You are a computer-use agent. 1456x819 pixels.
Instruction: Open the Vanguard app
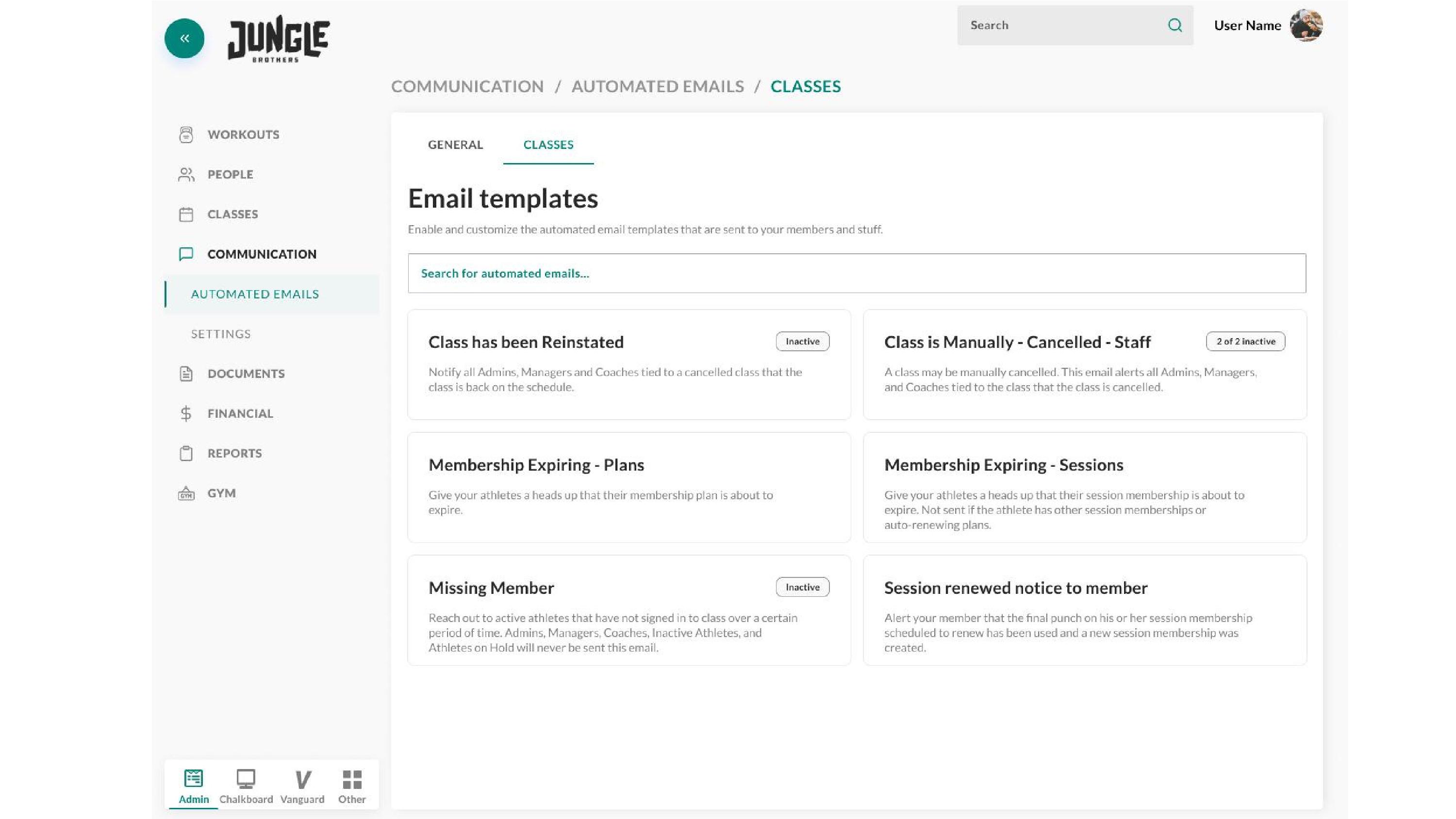pos(302,786)
